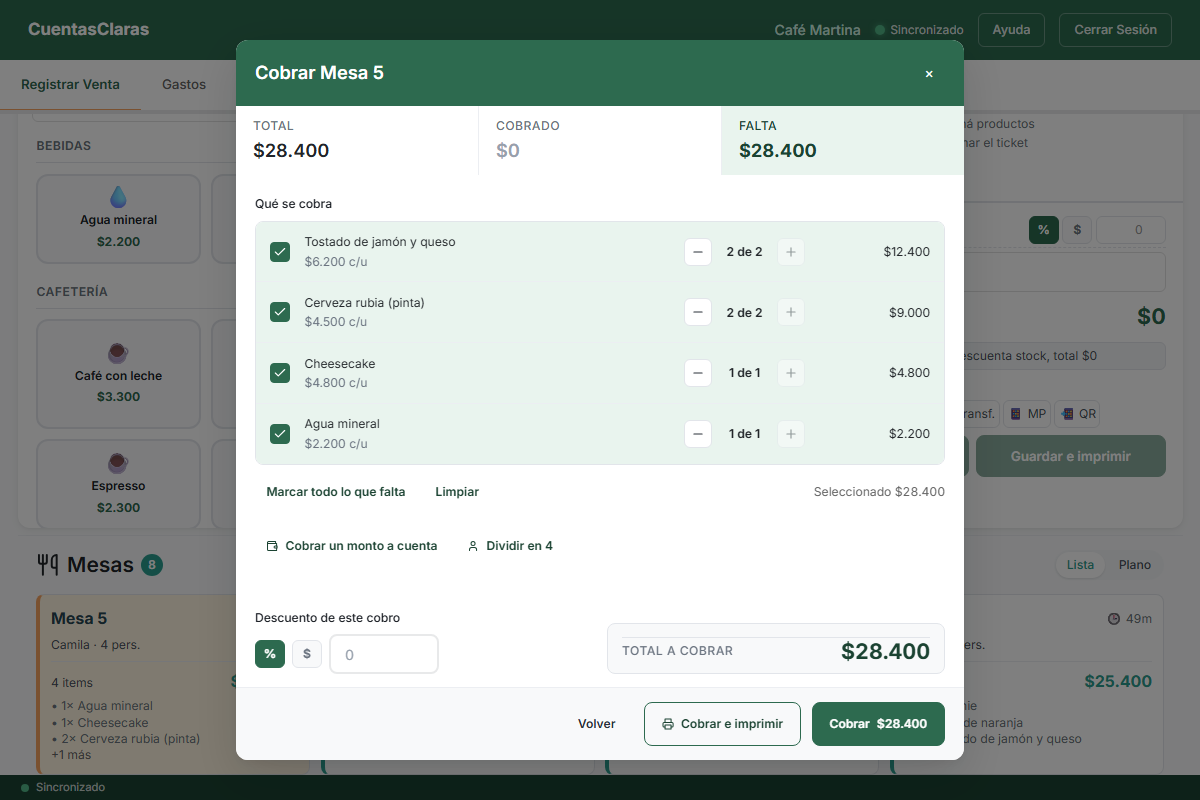Add the Café con leche product card

[119, 374]
